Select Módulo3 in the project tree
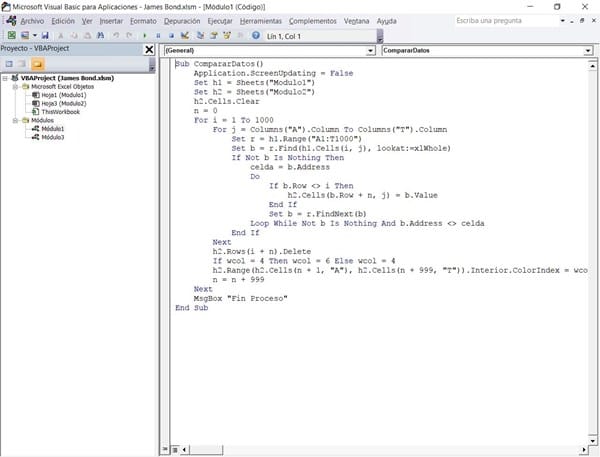600x457 pixels. pyautogui.click(x=52, y=137)
